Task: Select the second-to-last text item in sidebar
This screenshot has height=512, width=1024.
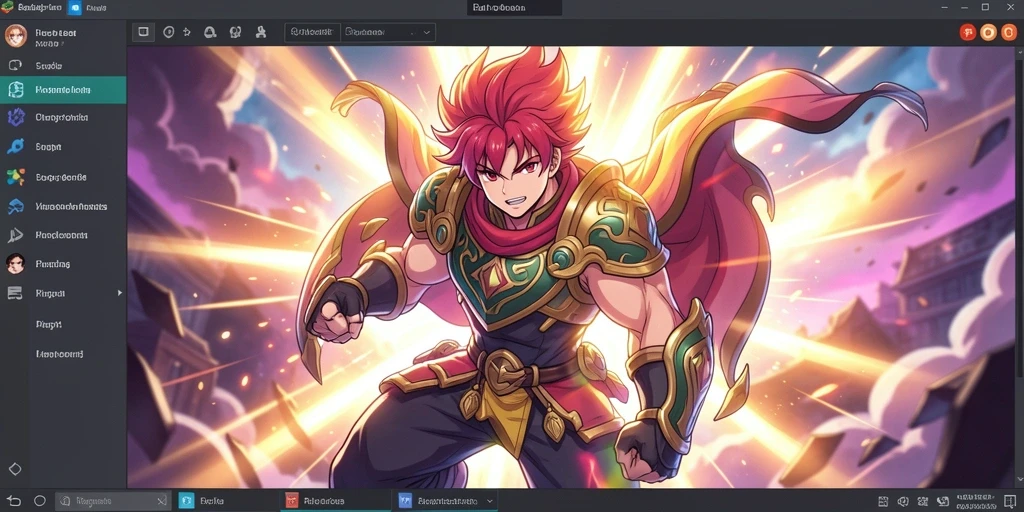Action: coord(48,324)
